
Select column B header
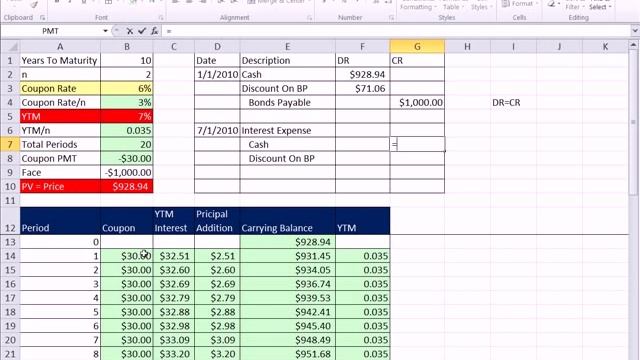point(127,47)
